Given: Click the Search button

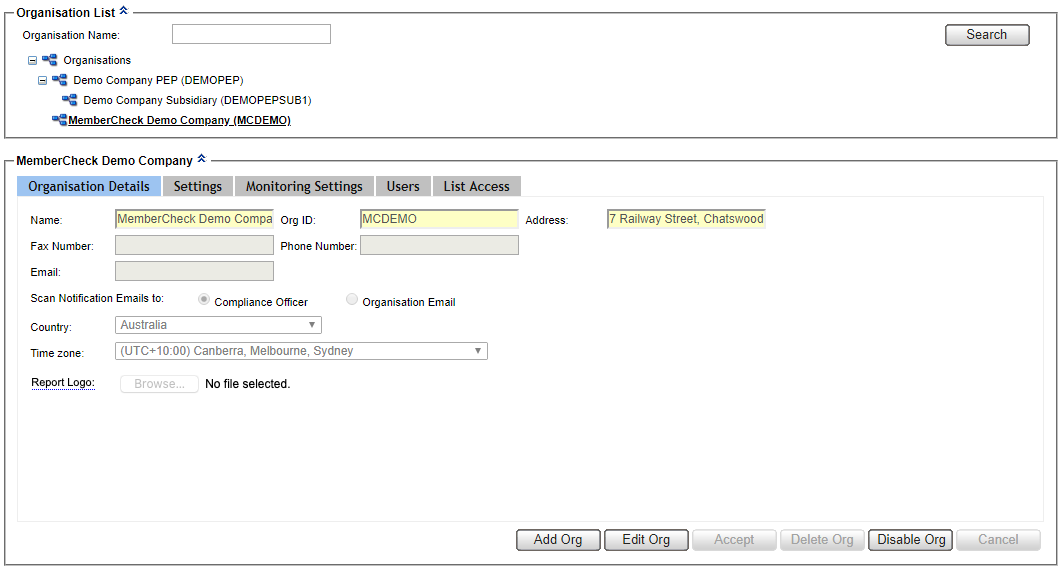Looking at the screenshot, I should pos(987,35).
